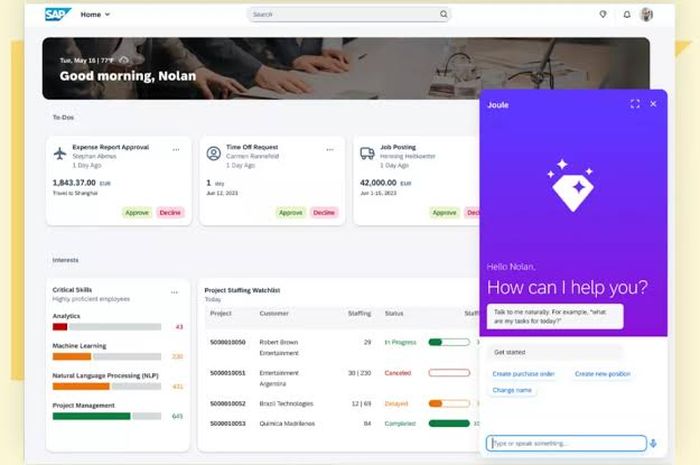
Task: Click Quimica Madrilenos customer cell
Action: (287, 423)
